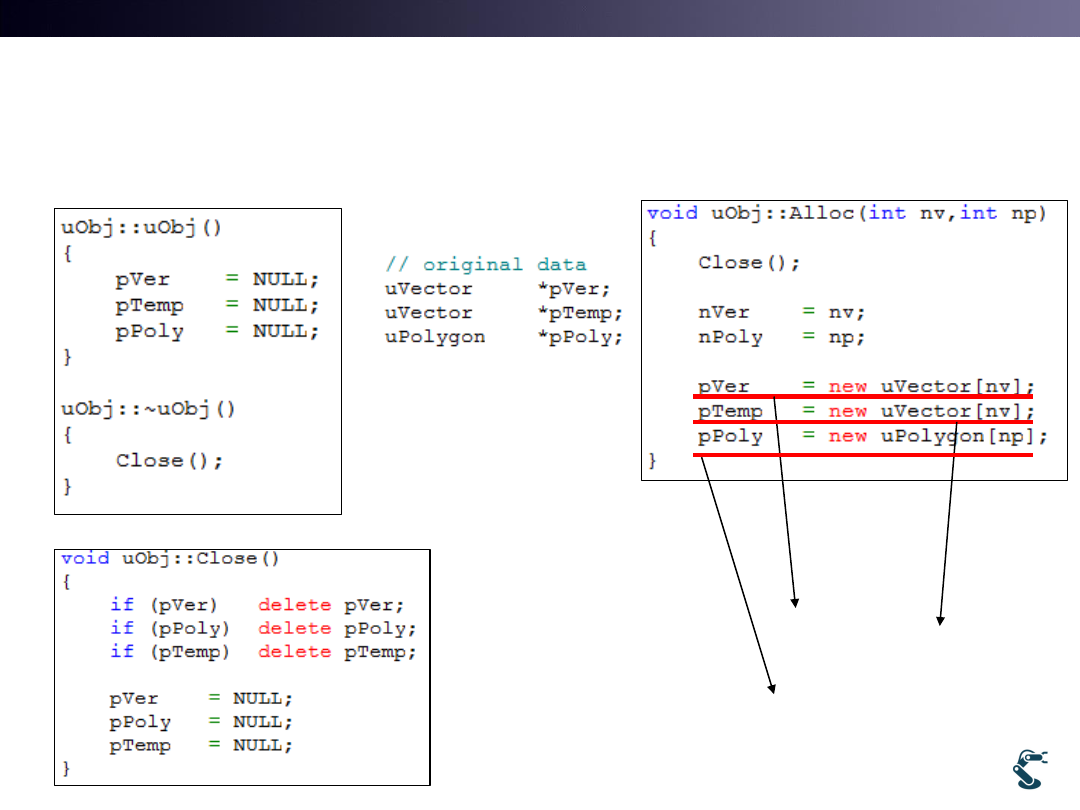Click the "pPoly = new uPolygon[np]" line

872,436
